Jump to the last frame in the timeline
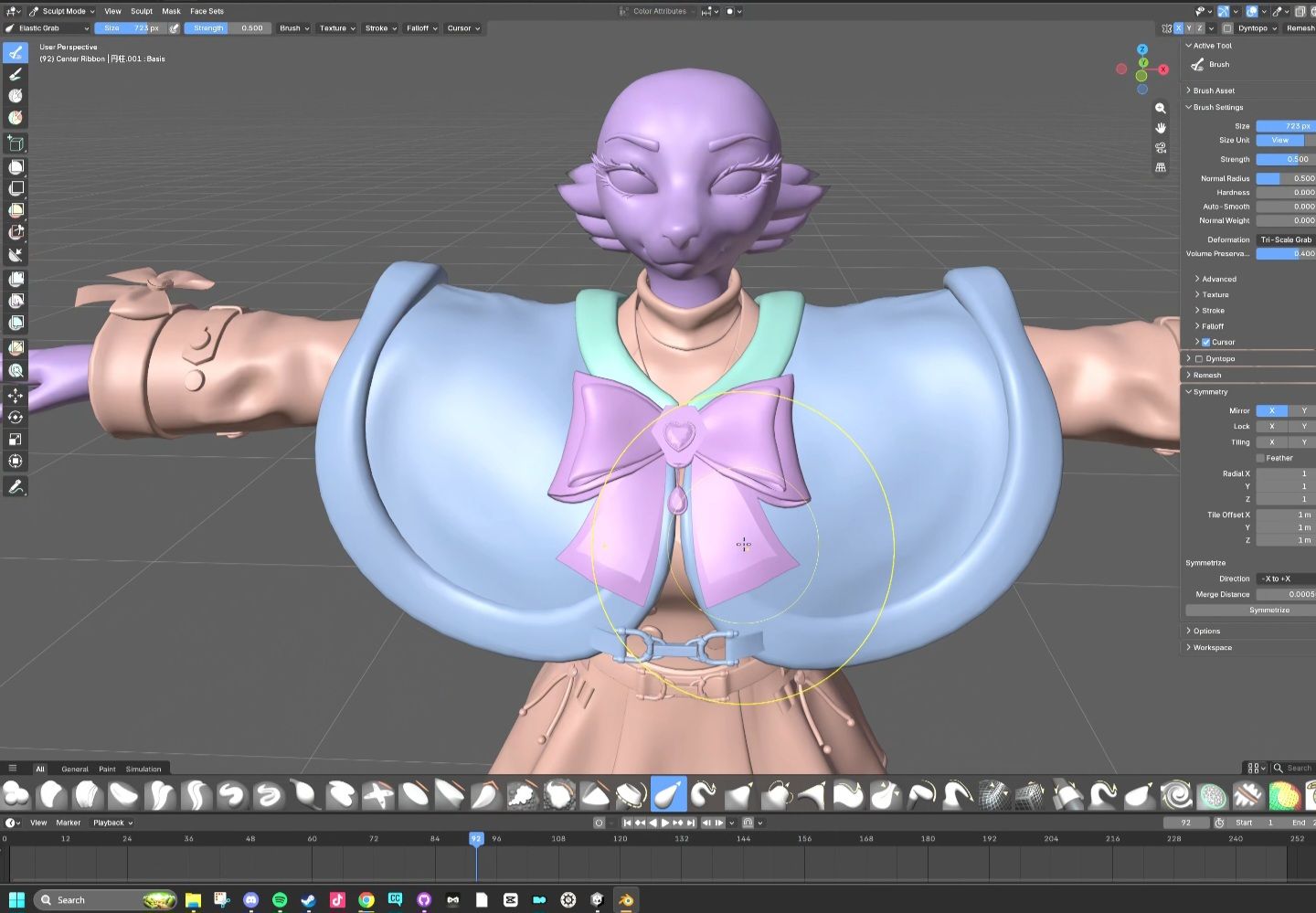This screenshot has width=1316, height=913. point(691,823)
